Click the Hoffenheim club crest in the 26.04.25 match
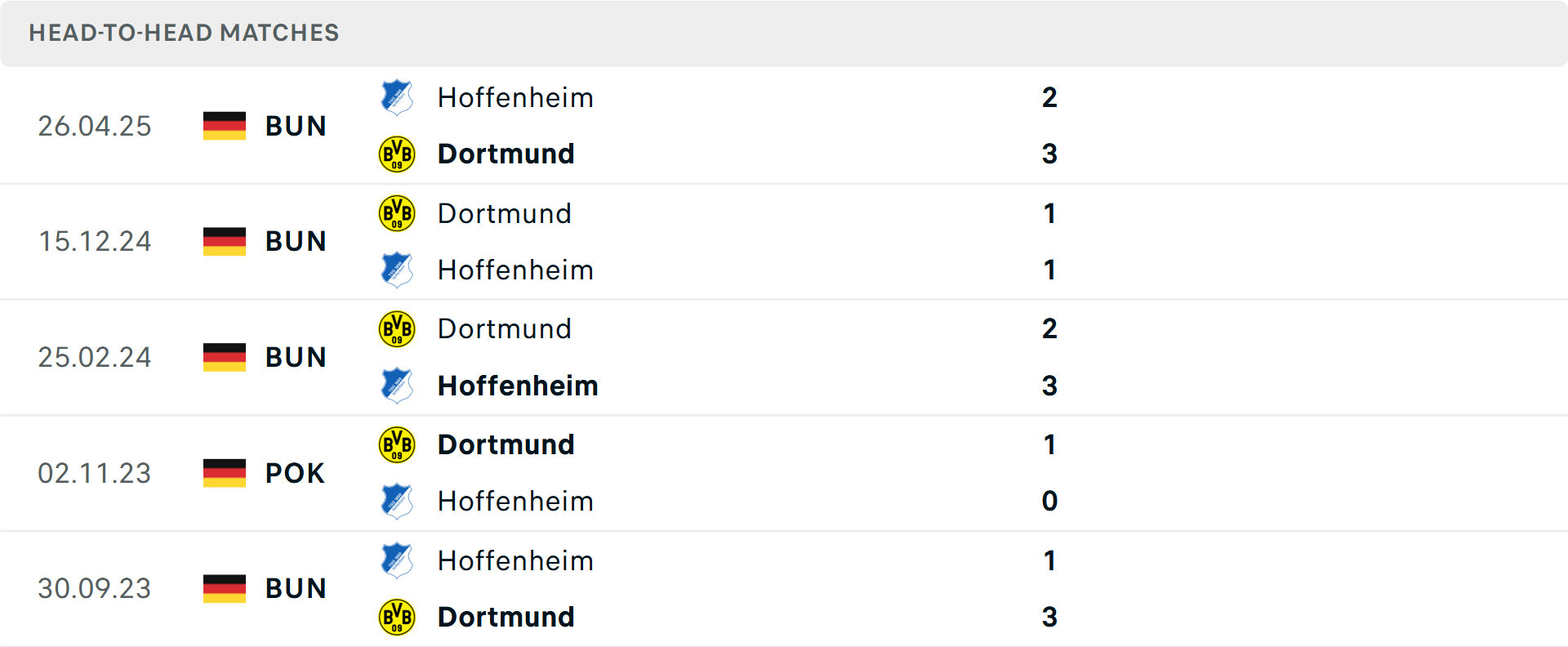 [397, 97]
